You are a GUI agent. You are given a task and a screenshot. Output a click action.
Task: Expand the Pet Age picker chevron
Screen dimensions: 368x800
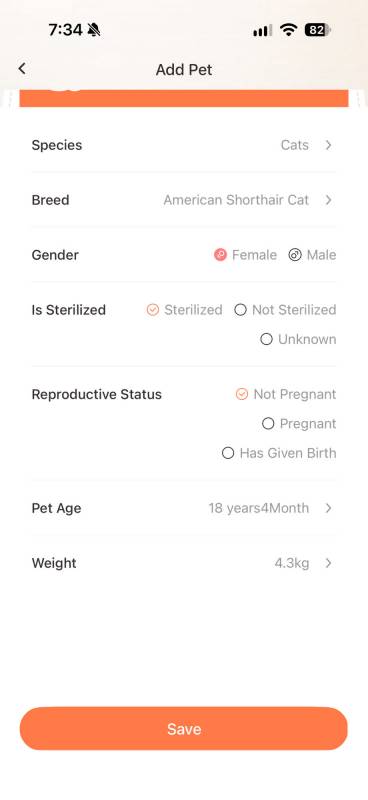point(328,508)
